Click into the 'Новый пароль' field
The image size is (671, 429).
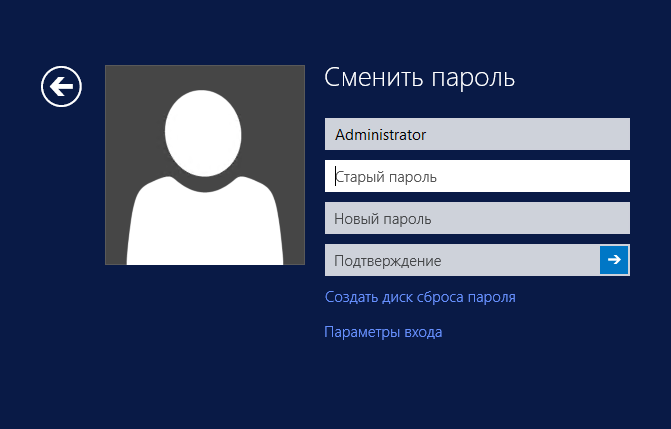pyautogui.click(x=477, y=218)
